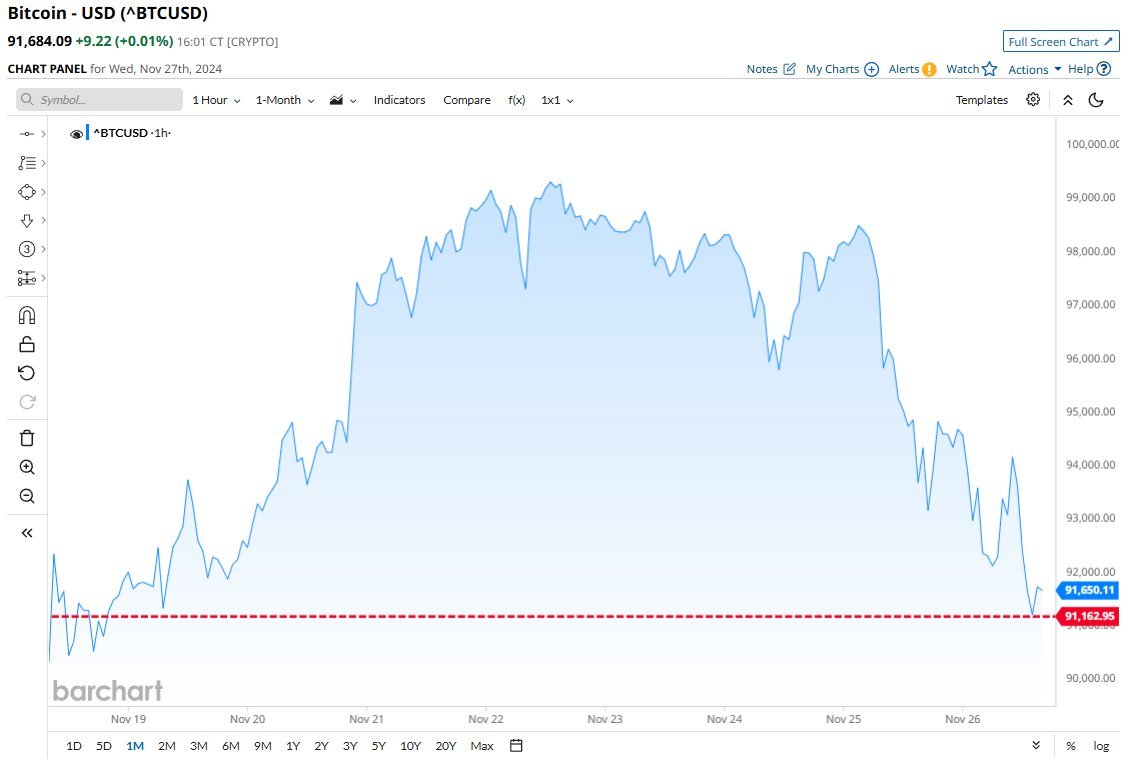
Task: Click the Full Screen Chart button
Action: pos(1060,42)
